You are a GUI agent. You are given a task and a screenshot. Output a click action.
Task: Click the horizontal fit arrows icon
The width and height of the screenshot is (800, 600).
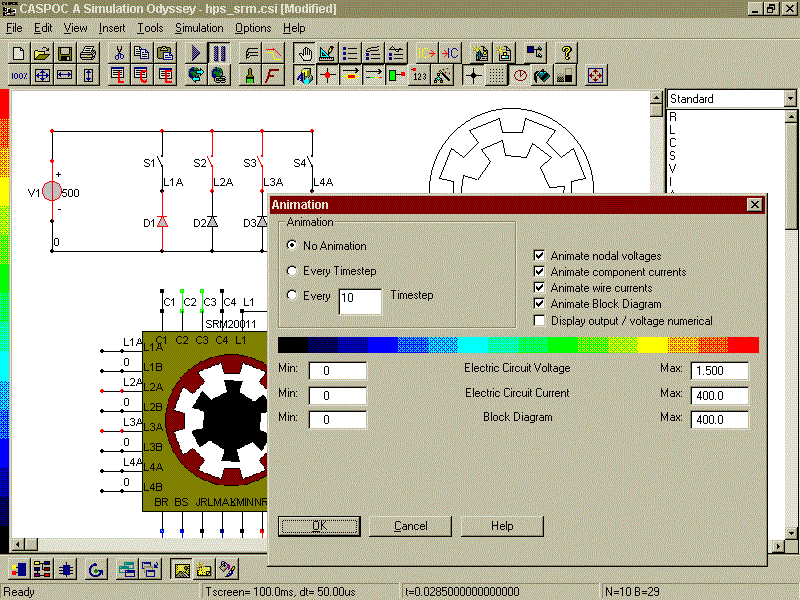65,76
